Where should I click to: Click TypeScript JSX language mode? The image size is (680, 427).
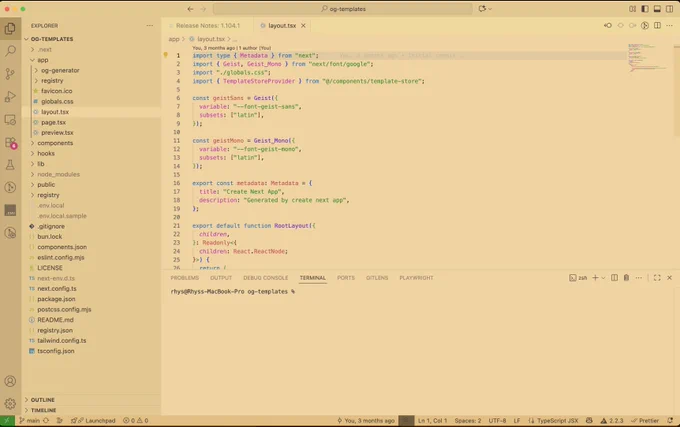[x=557, y=420]
